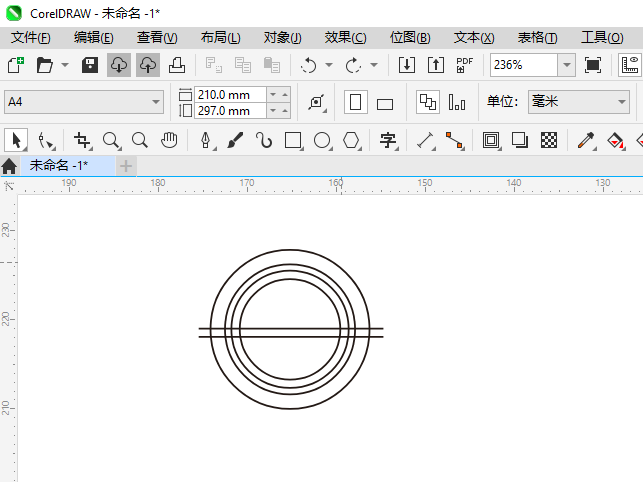Select the Crop tool
The width and height of the screenshot is (643, 482).
pyautogui.click(x=82, y=140)
